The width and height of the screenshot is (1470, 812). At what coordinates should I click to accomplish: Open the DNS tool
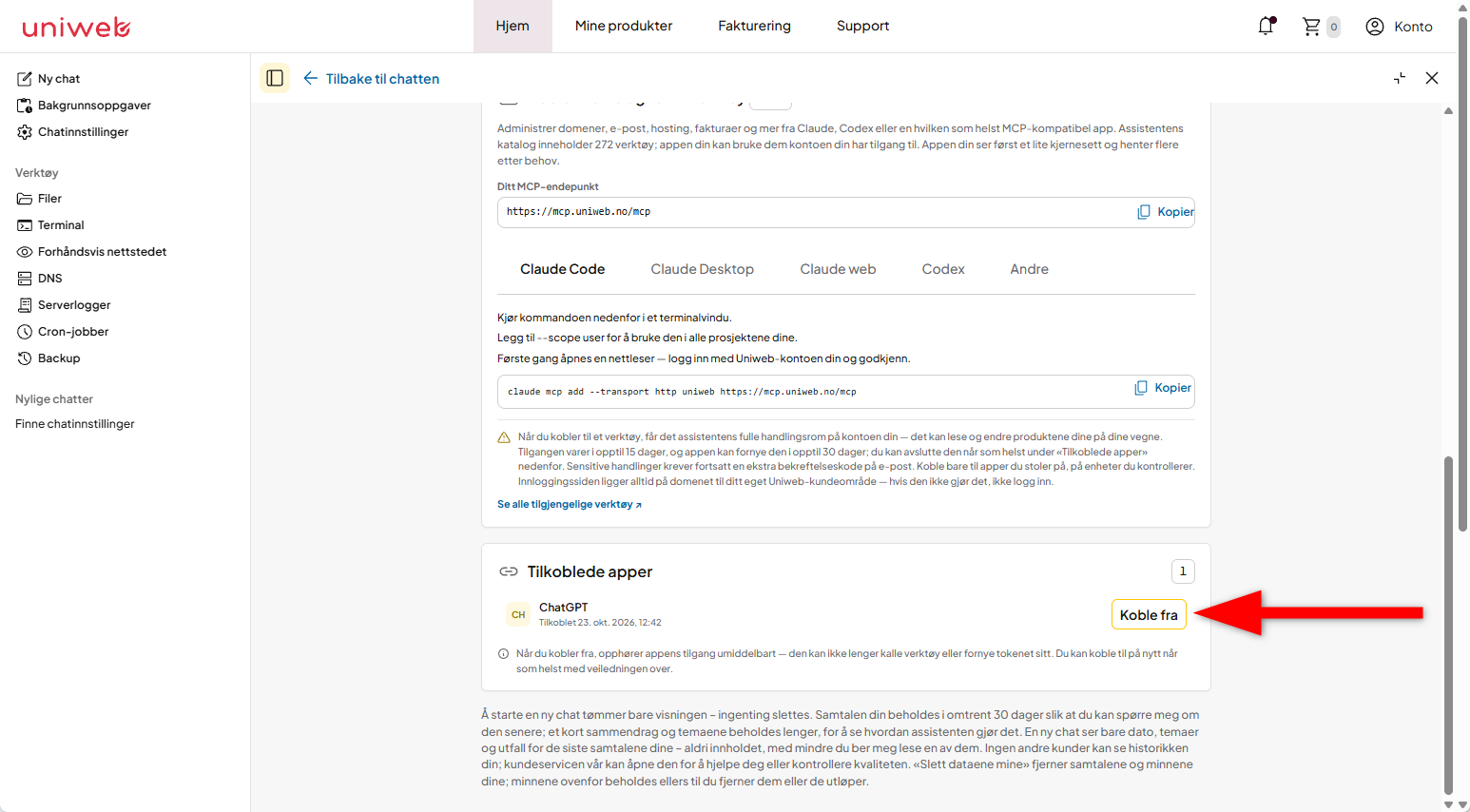(x=39, y=279)
